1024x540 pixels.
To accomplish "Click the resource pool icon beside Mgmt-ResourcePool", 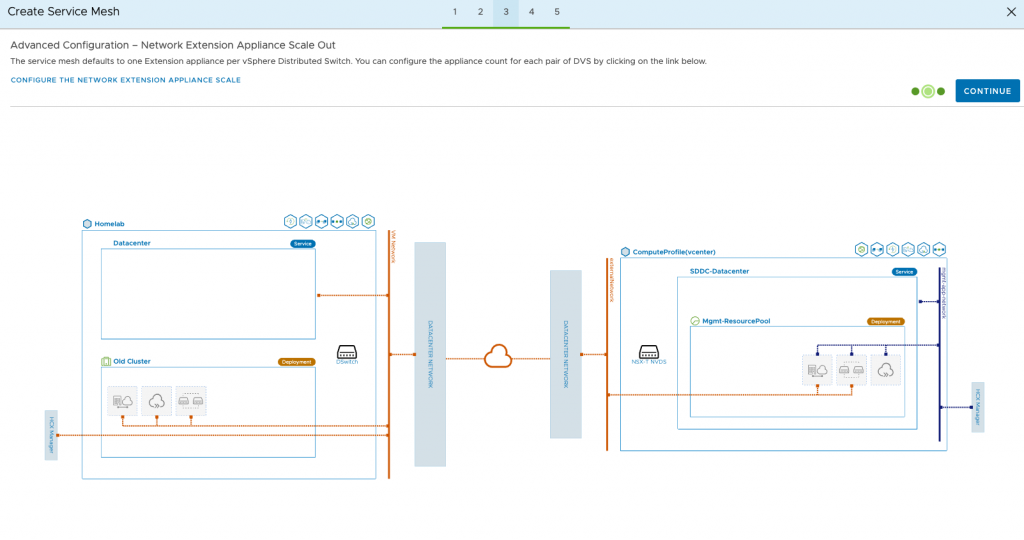I will (695, 321).
